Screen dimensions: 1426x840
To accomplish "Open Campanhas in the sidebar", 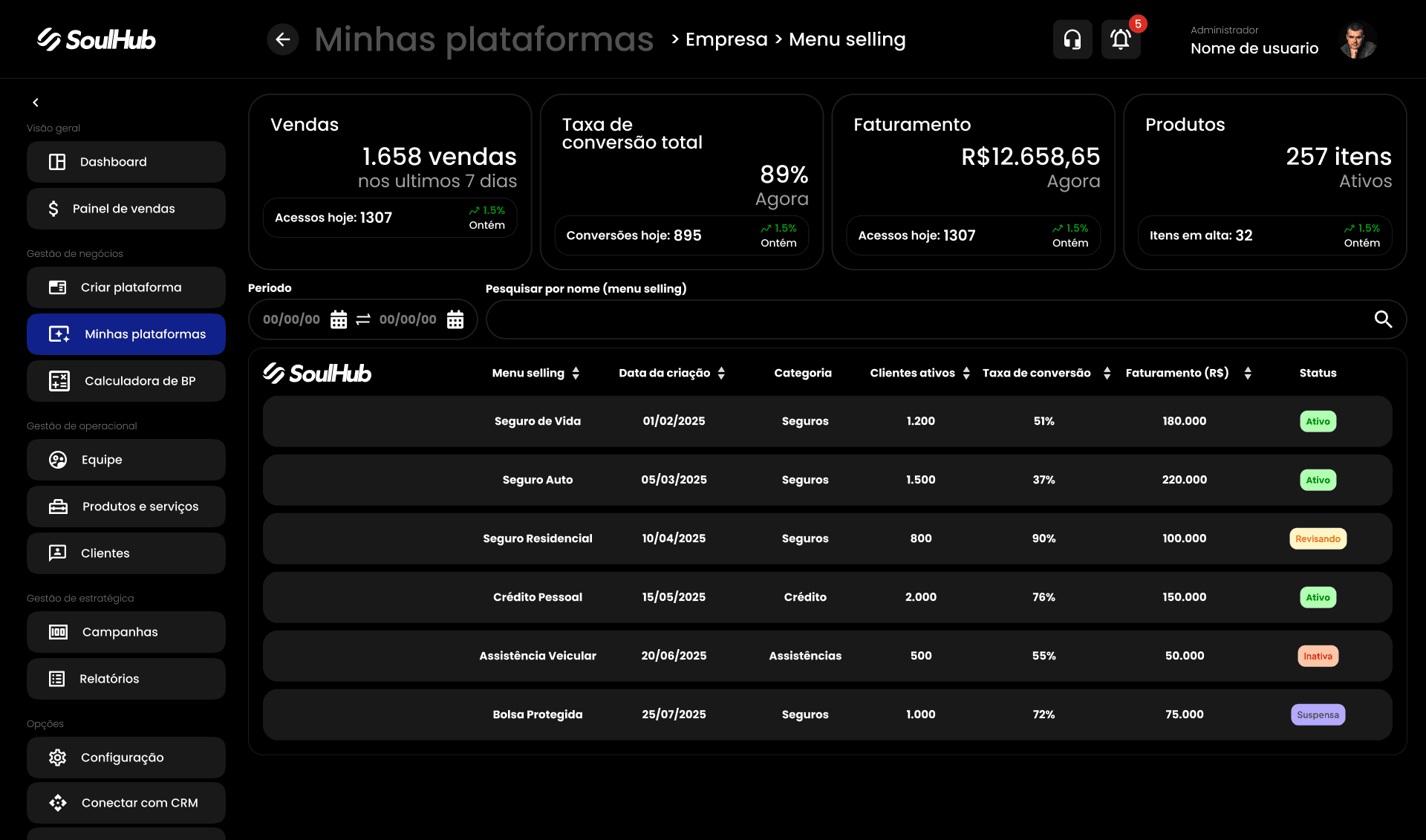I will point(126,632).
